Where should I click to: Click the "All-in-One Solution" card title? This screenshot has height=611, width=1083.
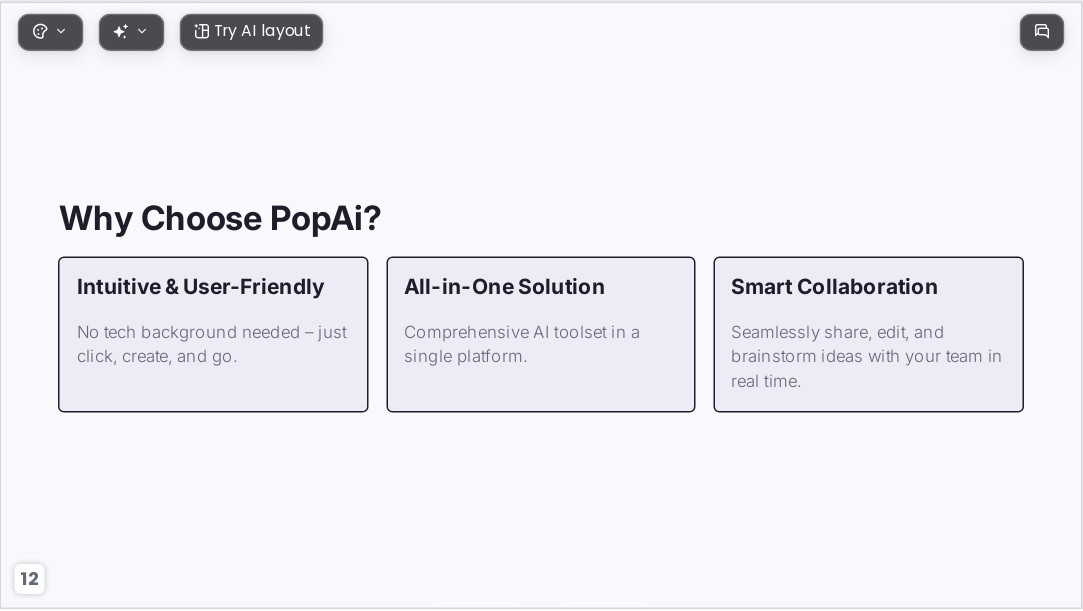pyautogui.click(x=504, y=287)
